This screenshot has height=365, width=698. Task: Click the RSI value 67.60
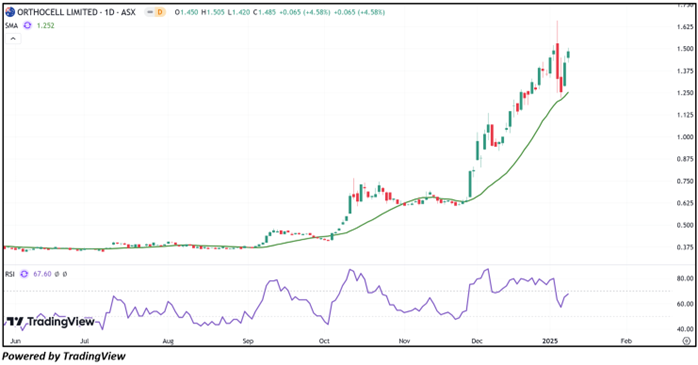coord(42,274)
